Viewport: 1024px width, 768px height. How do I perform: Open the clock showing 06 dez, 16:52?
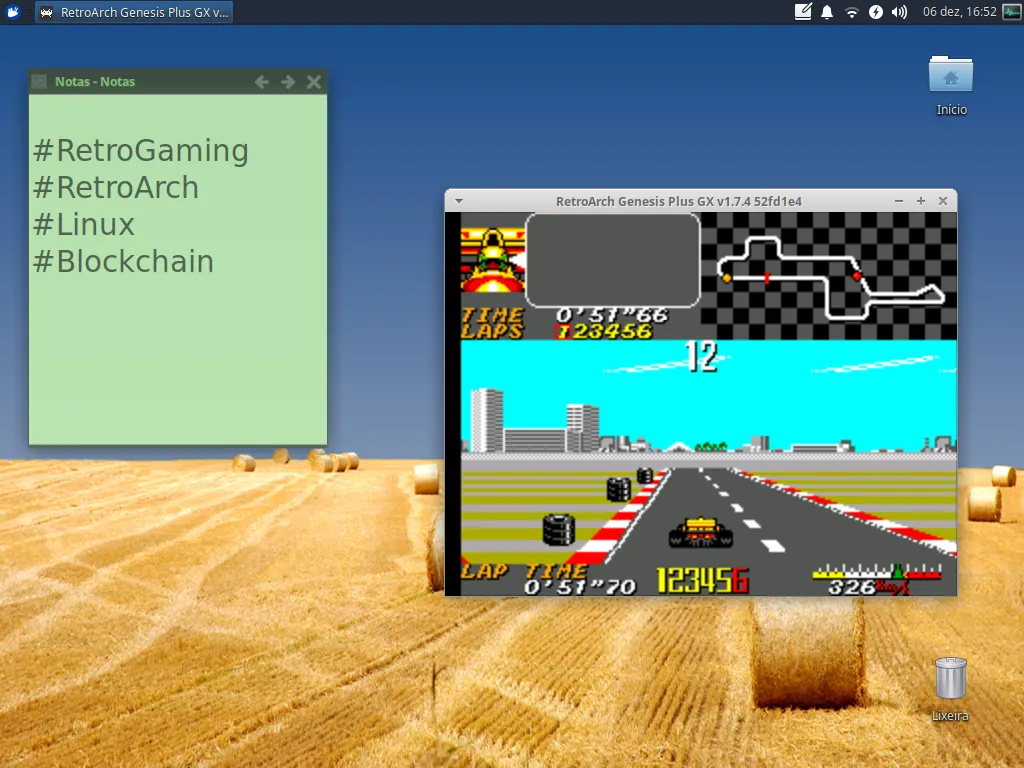click(959, 12)
